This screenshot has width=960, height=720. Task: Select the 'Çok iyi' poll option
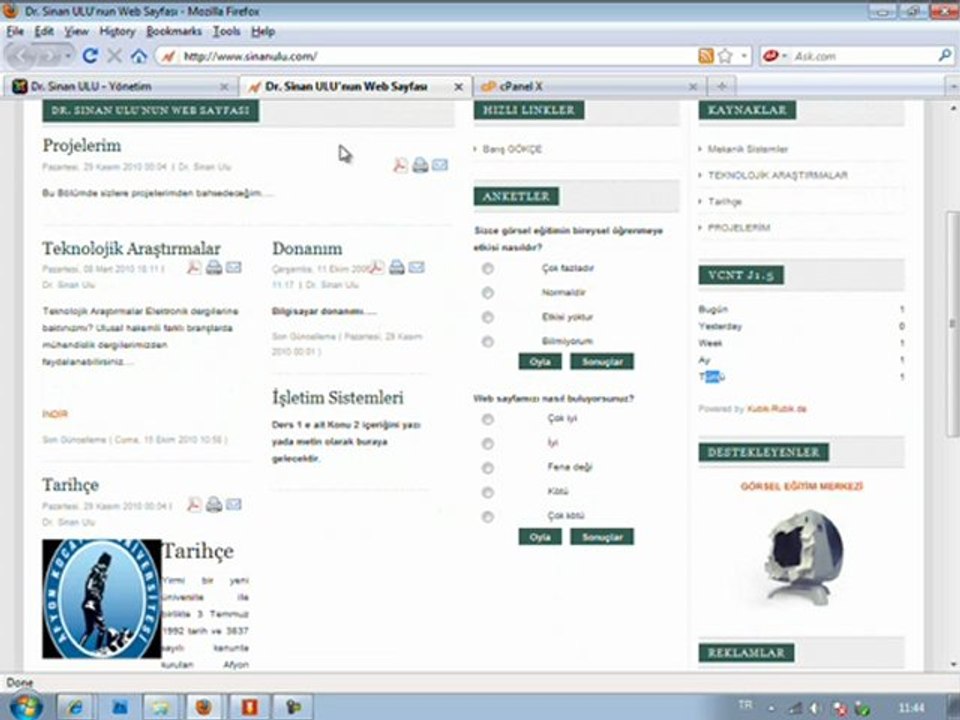tap(487, 419)
